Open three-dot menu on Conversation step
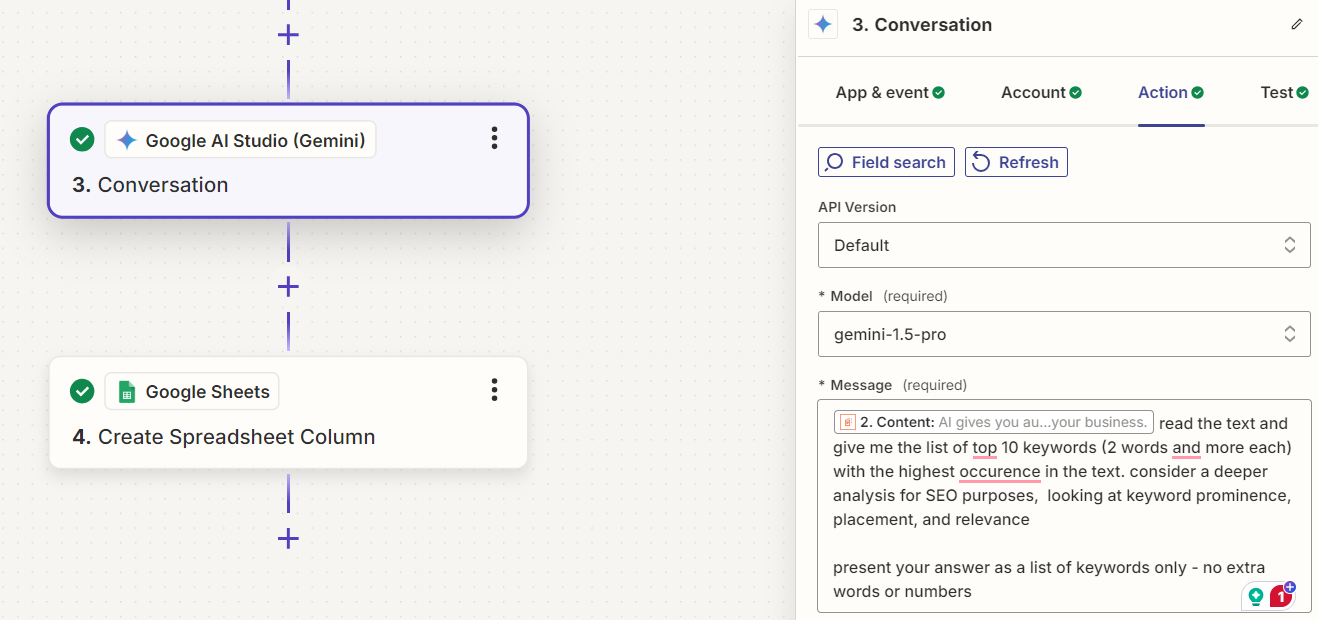 pyautogui.click(x=494, y=139)
